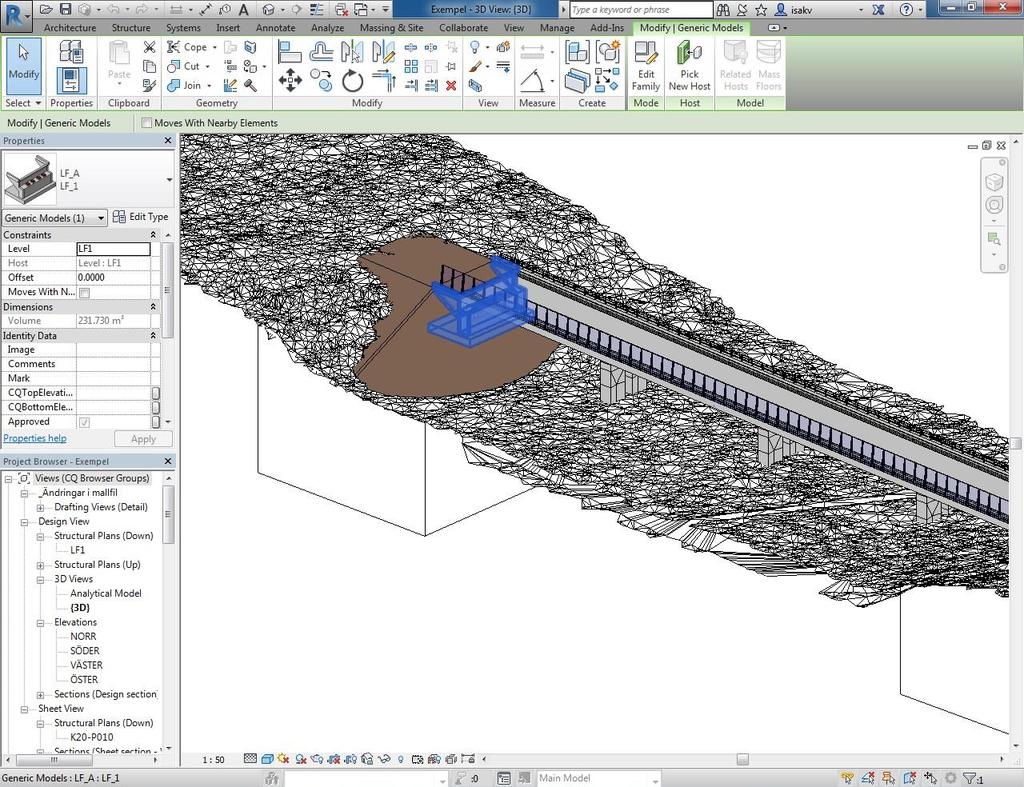
Task: Open the type selector dropdown for LF_A
Action: [x=169, y=180]
